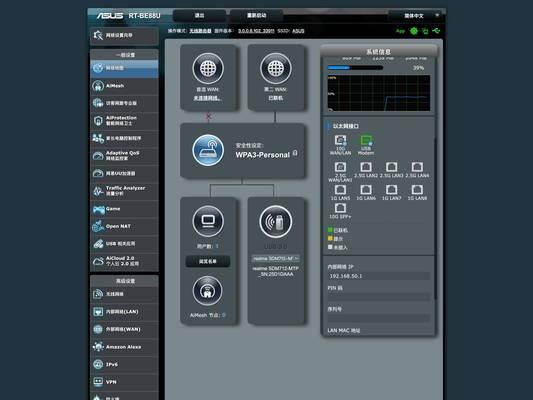
Task: Open the guest network sidebar entry
Action: (x=124, y=103)
